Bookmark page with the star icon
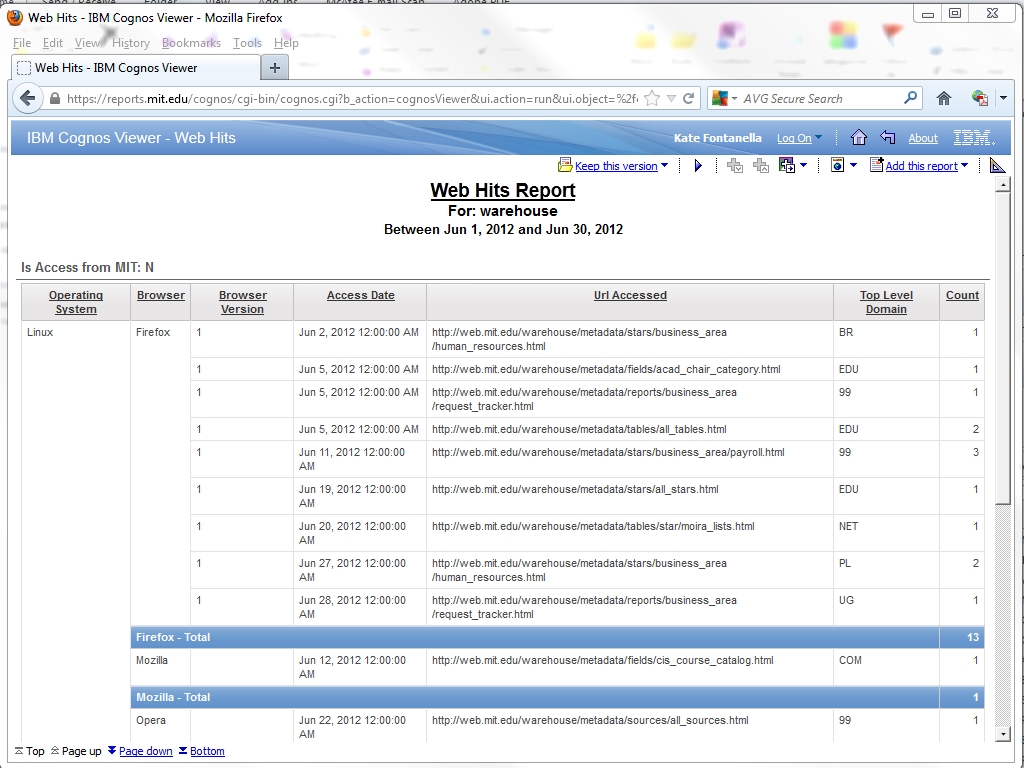Image resolution: width=1024 pixels, height=768 pixels. [652, 98]
